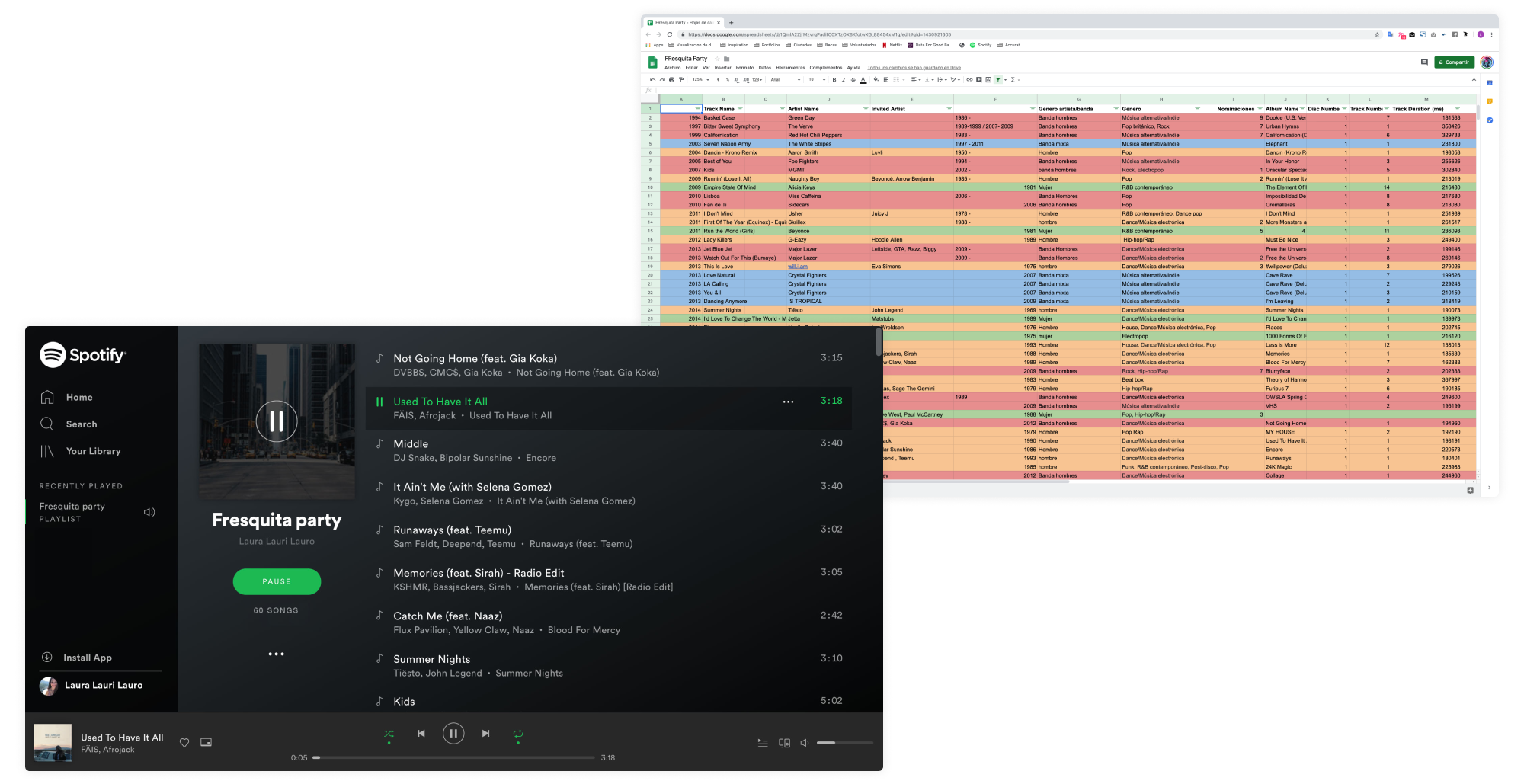Reload the Chrome page

pos(670,34)
